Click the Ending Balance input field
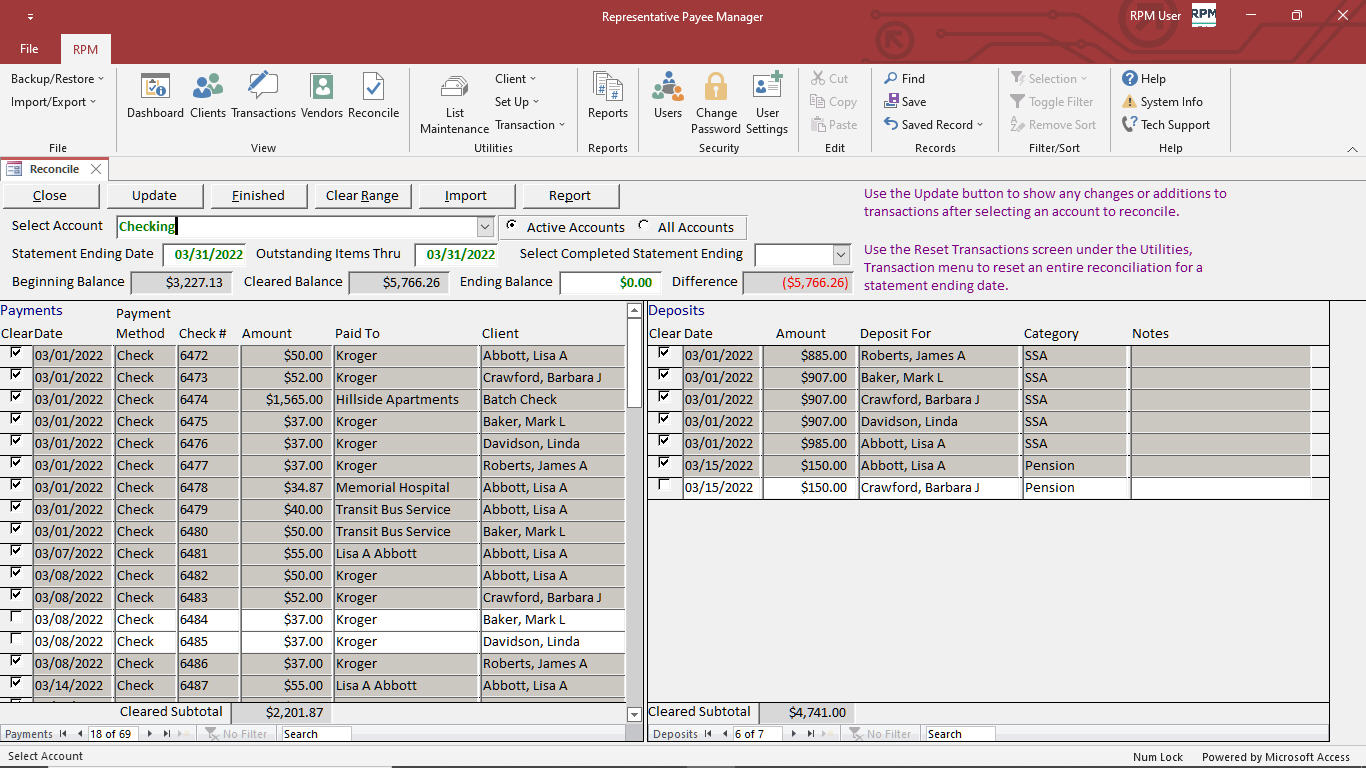 coord(610,283)
